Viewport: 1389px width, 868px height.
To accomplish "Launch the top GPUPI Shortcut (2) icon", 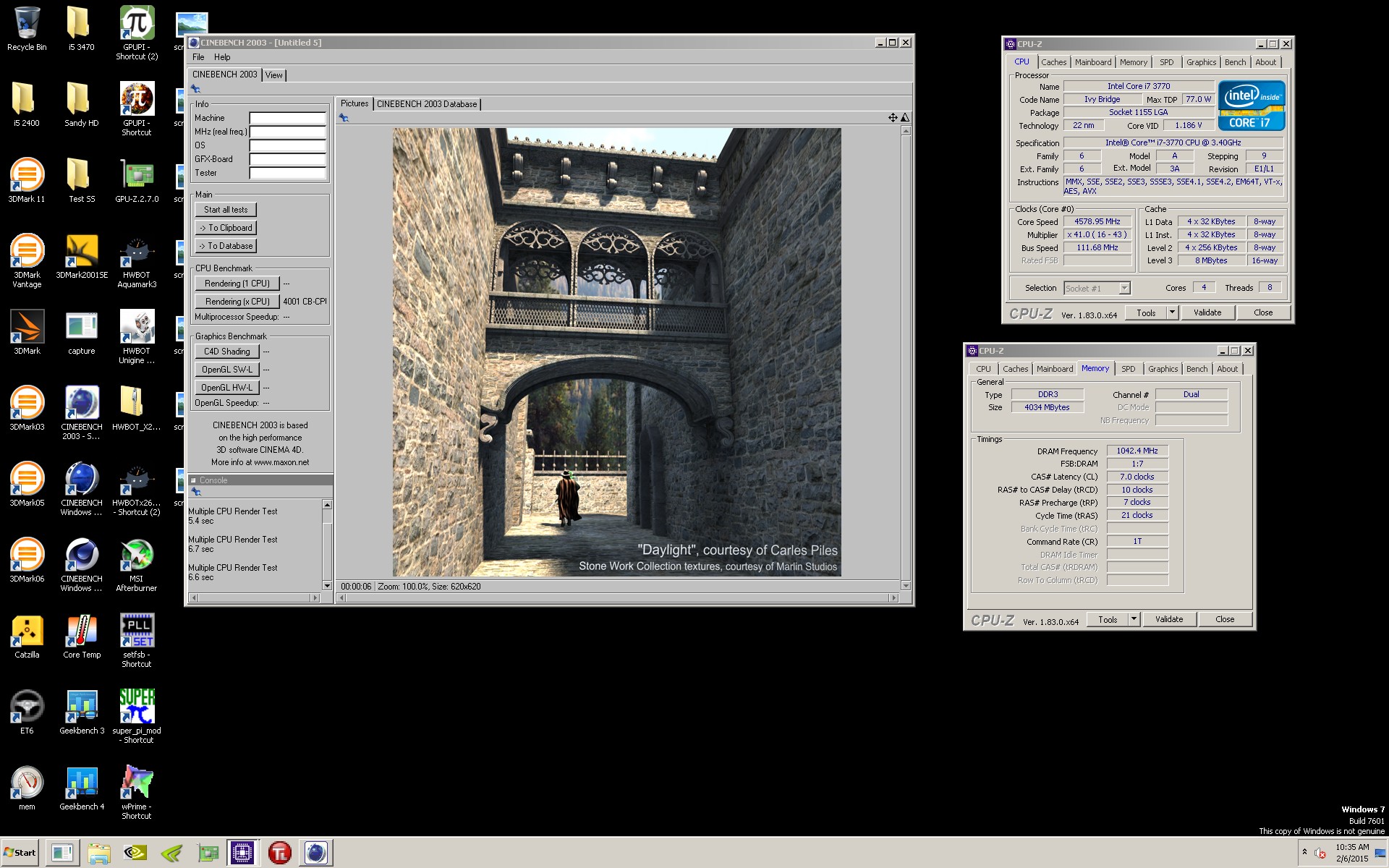I will click(x=137, y=33).
